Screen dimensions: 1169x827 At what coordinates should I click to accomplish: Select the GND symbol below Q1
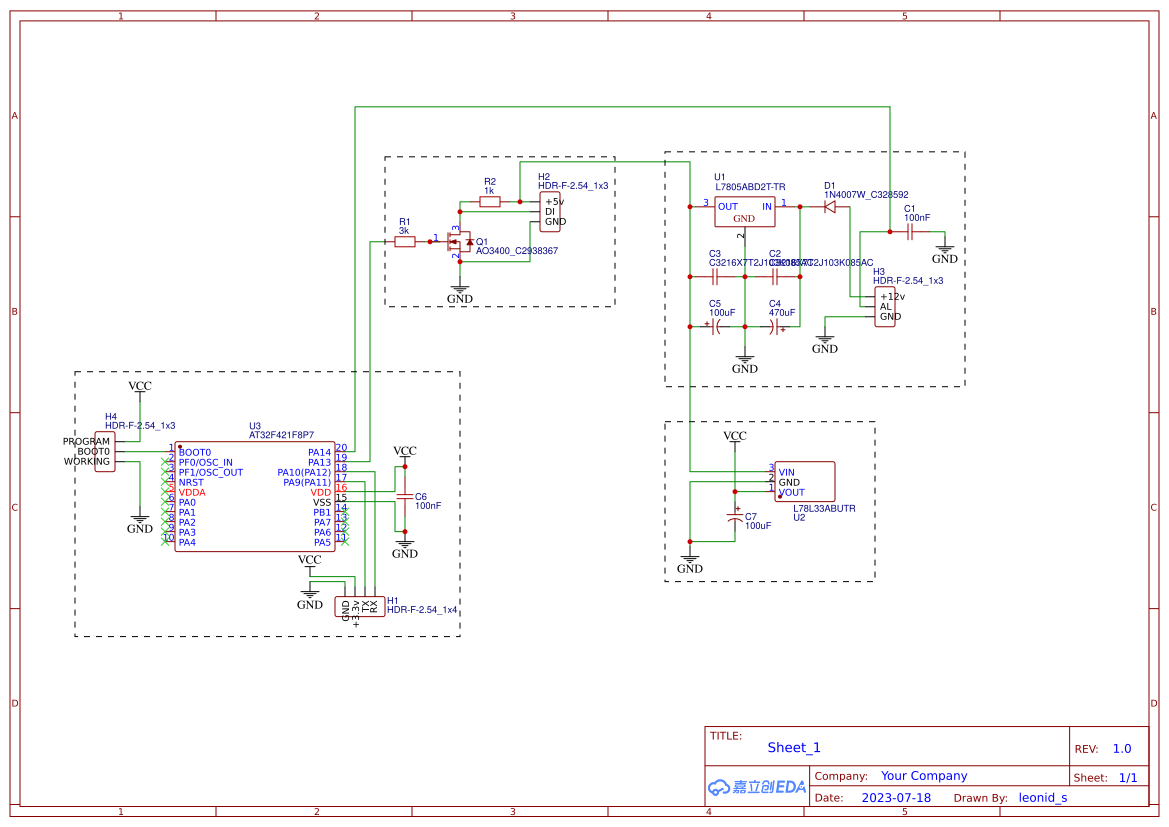[459, 290]
